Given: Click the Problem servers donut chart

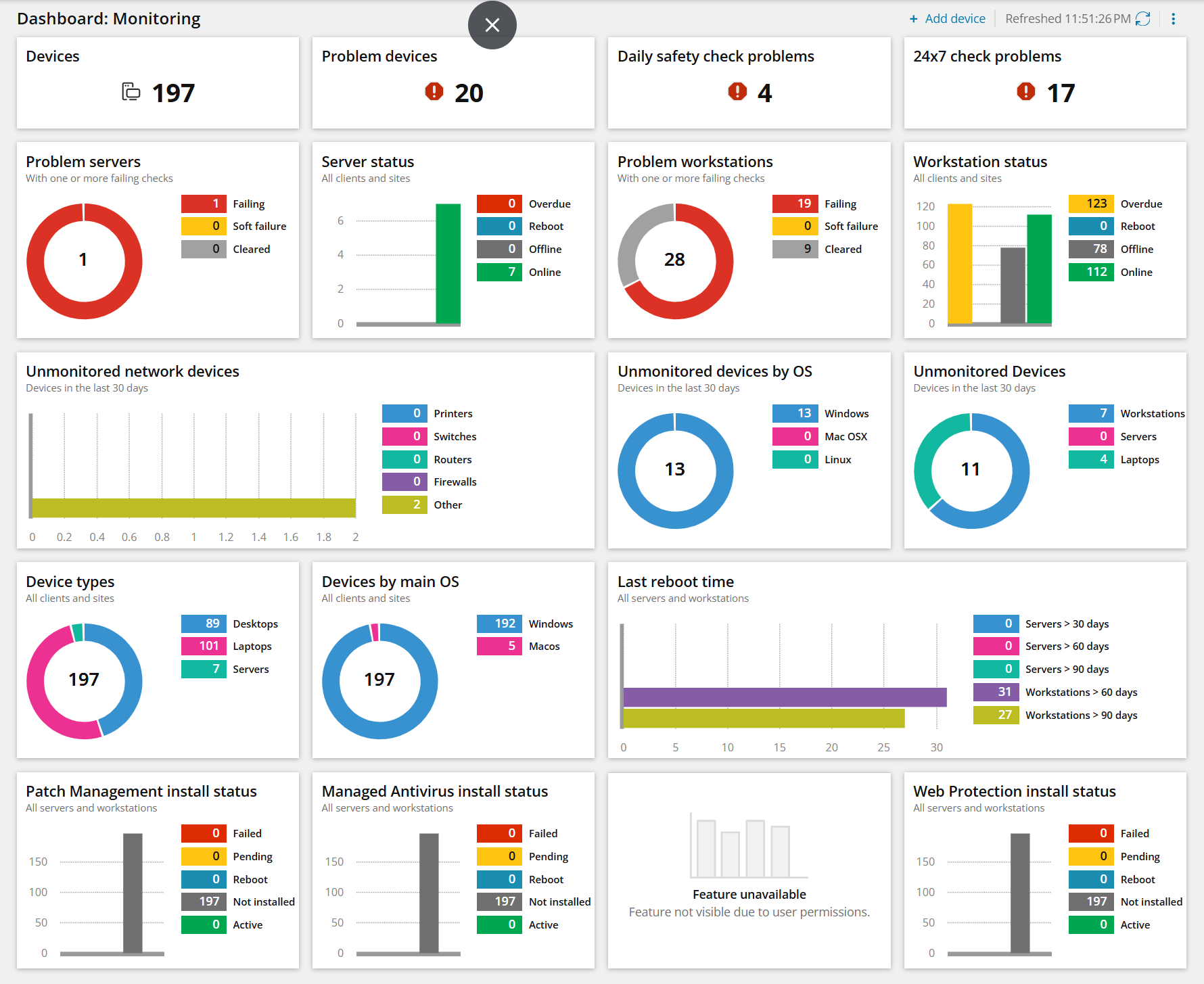Looking at the screenshot, I should coord(84,260).
